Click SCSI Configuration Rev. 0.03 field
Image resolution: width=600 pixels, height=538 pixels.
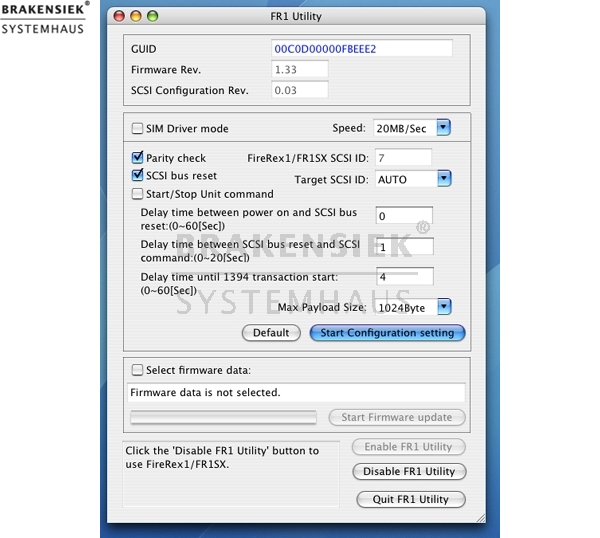coord(300,90)
